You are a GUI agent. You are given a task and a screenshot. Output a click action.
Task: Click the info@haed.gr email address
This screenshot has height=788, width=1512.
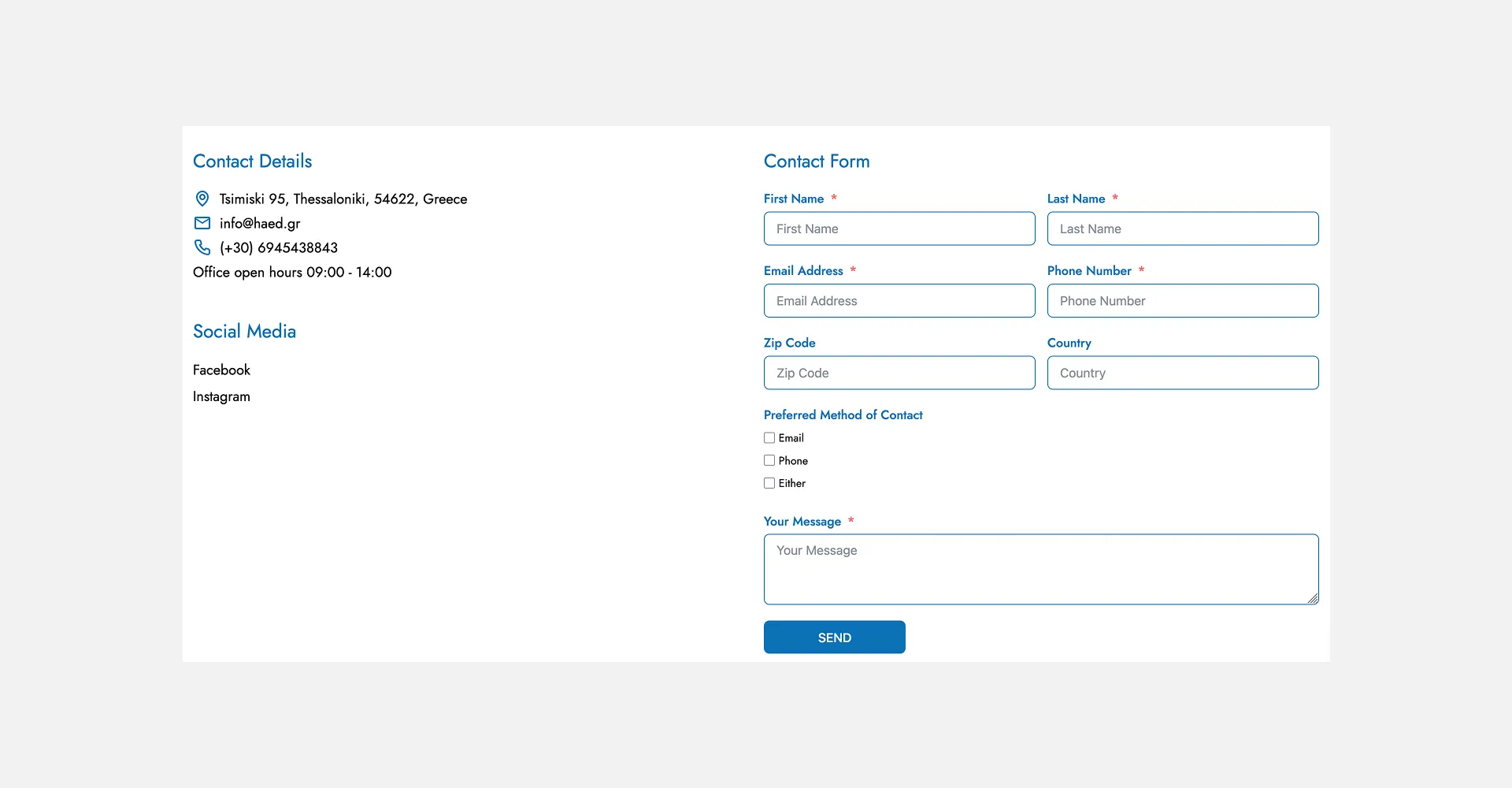click(x=260, y=223)
